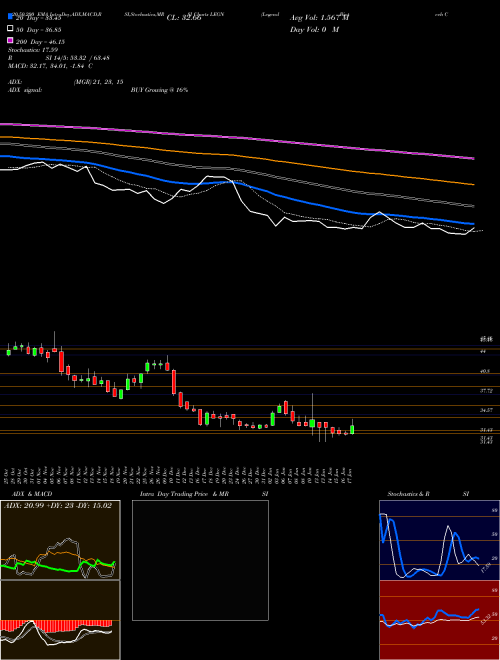
Task: Click the Avg Vol 1.567 M label
Action: (319, 18)
